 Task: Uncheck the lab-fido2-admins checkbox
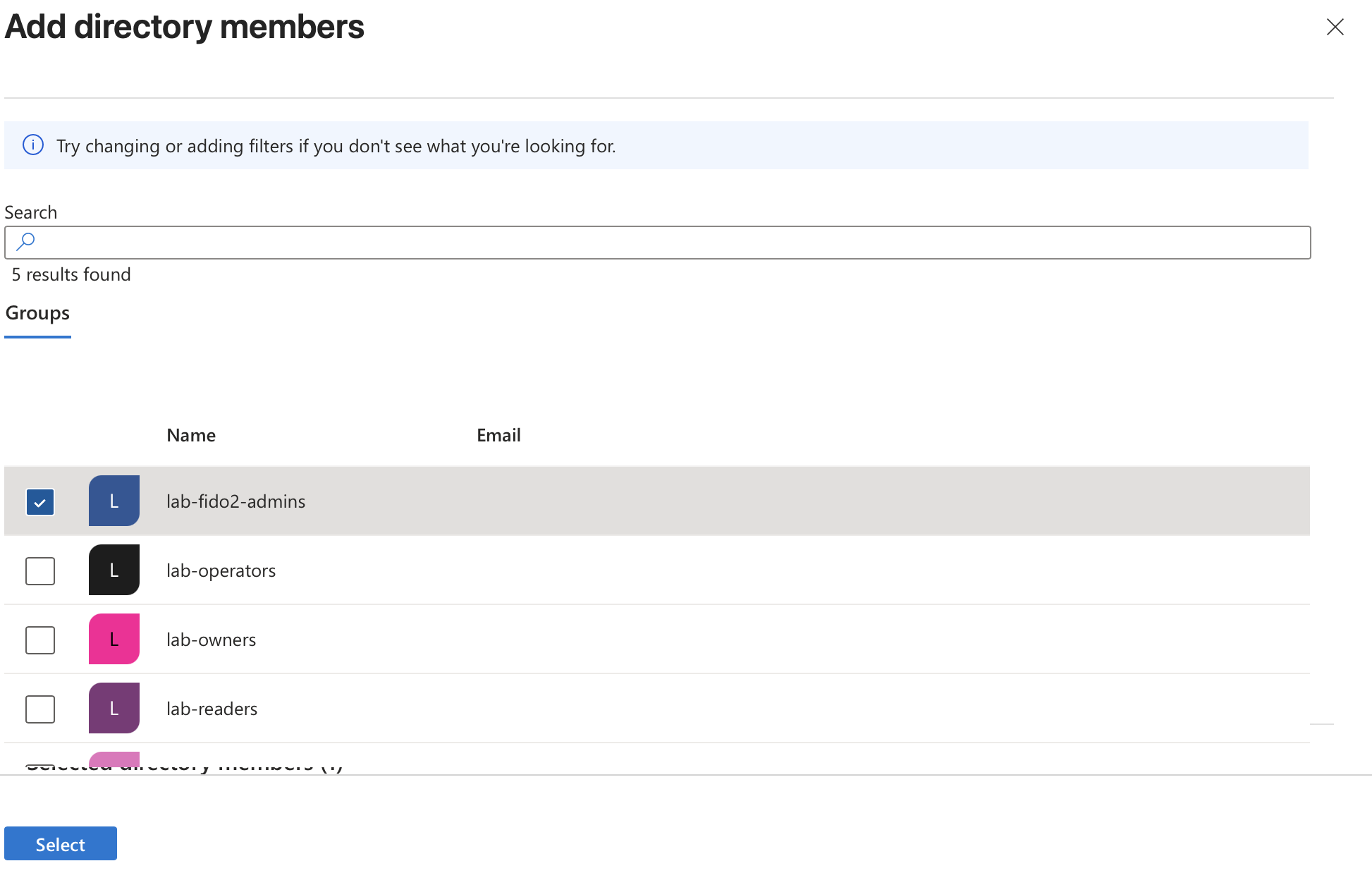[x=40, y=502]
